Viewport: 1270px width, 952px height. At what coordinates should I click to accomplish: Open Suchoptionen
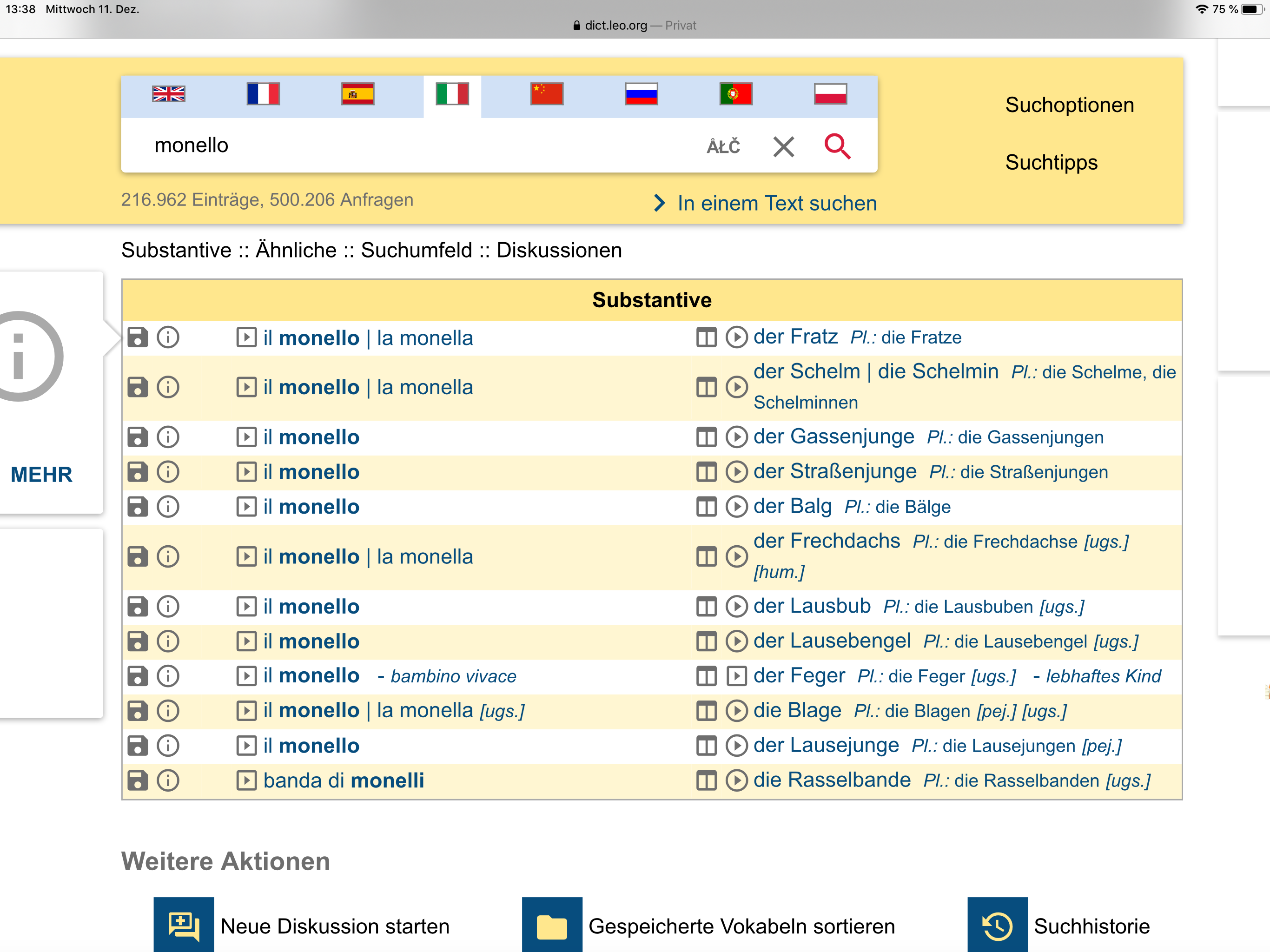1069,105
